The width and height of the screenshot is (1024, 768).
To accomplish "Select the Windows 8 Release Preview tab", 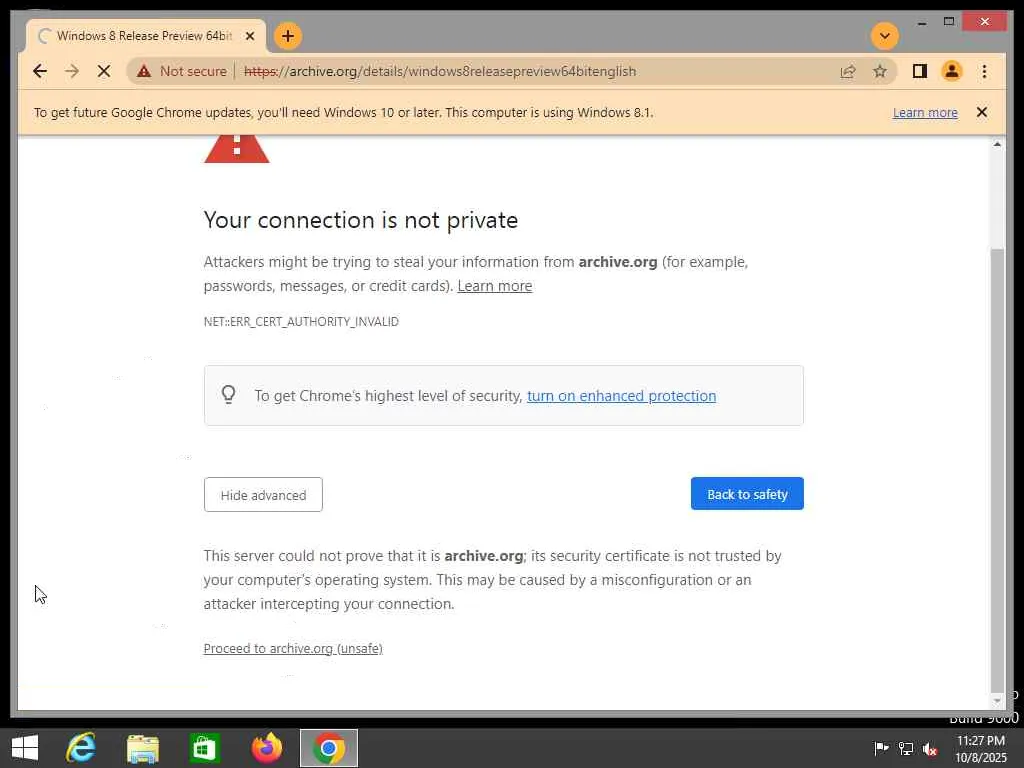I will [144, 36].
